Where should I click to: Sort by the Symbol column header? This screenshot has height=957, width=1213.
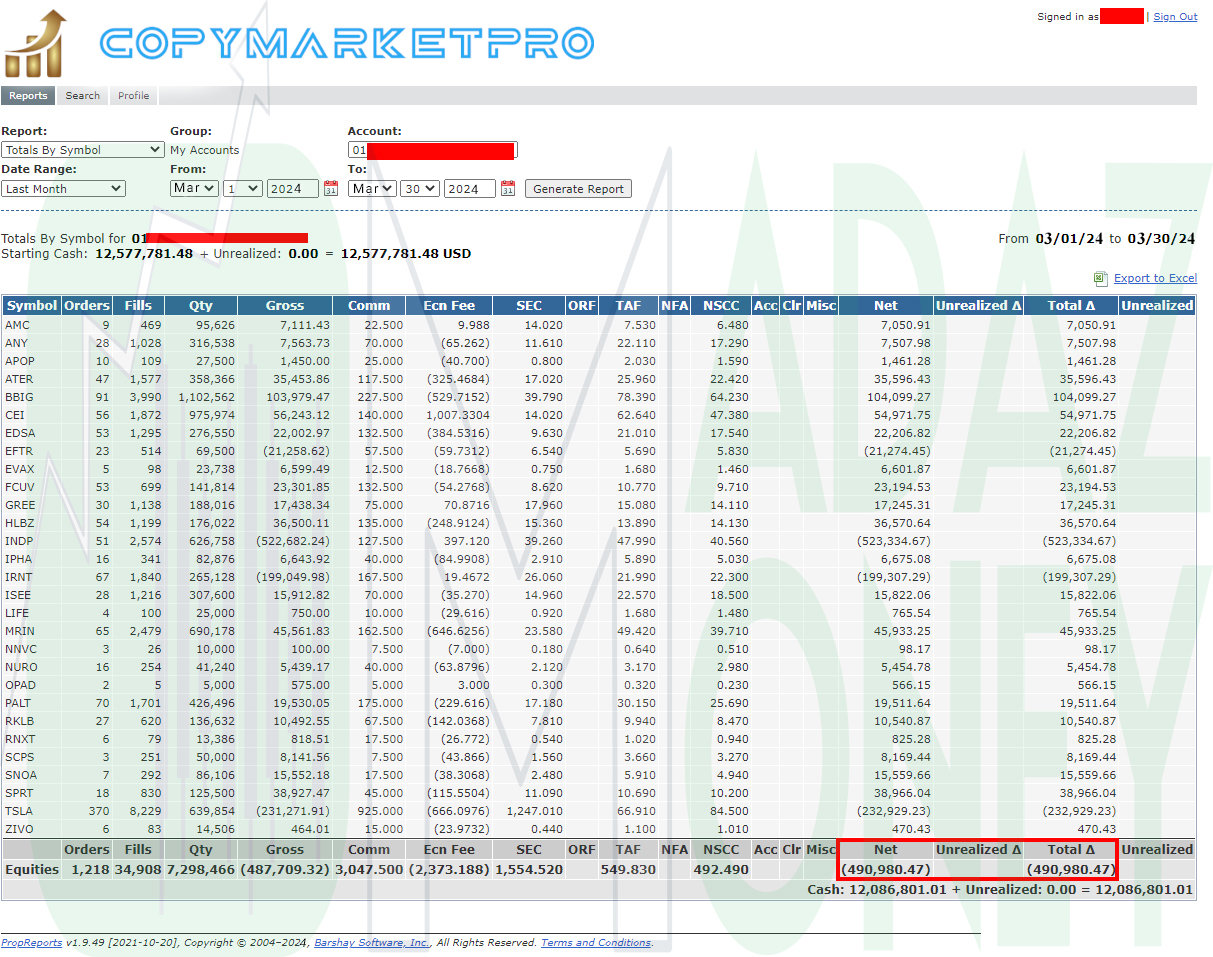point(31,306)
